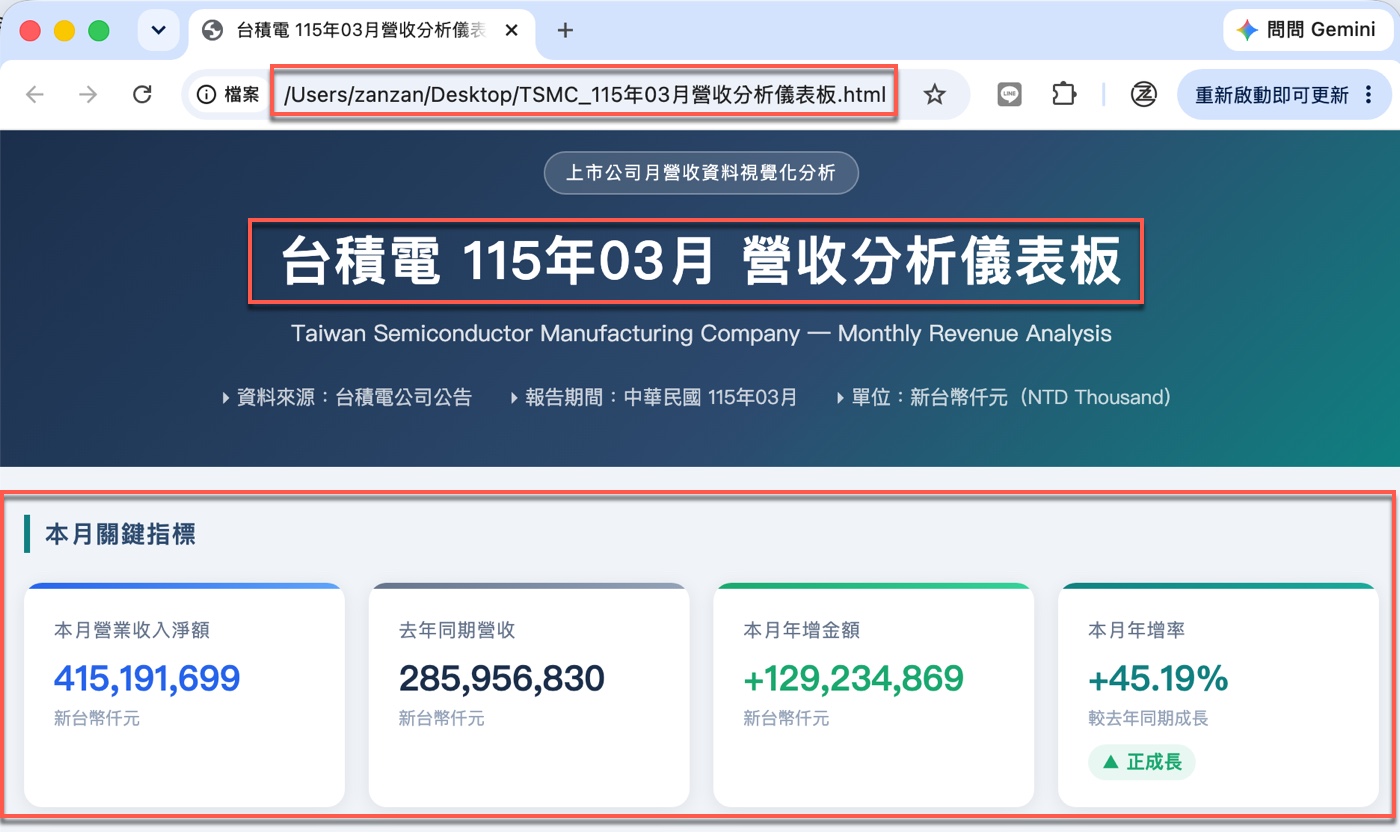Click the value 285,956,830
Image resolution: width=1400 pixels, height=832 pixels.
[x=502, y=678]
